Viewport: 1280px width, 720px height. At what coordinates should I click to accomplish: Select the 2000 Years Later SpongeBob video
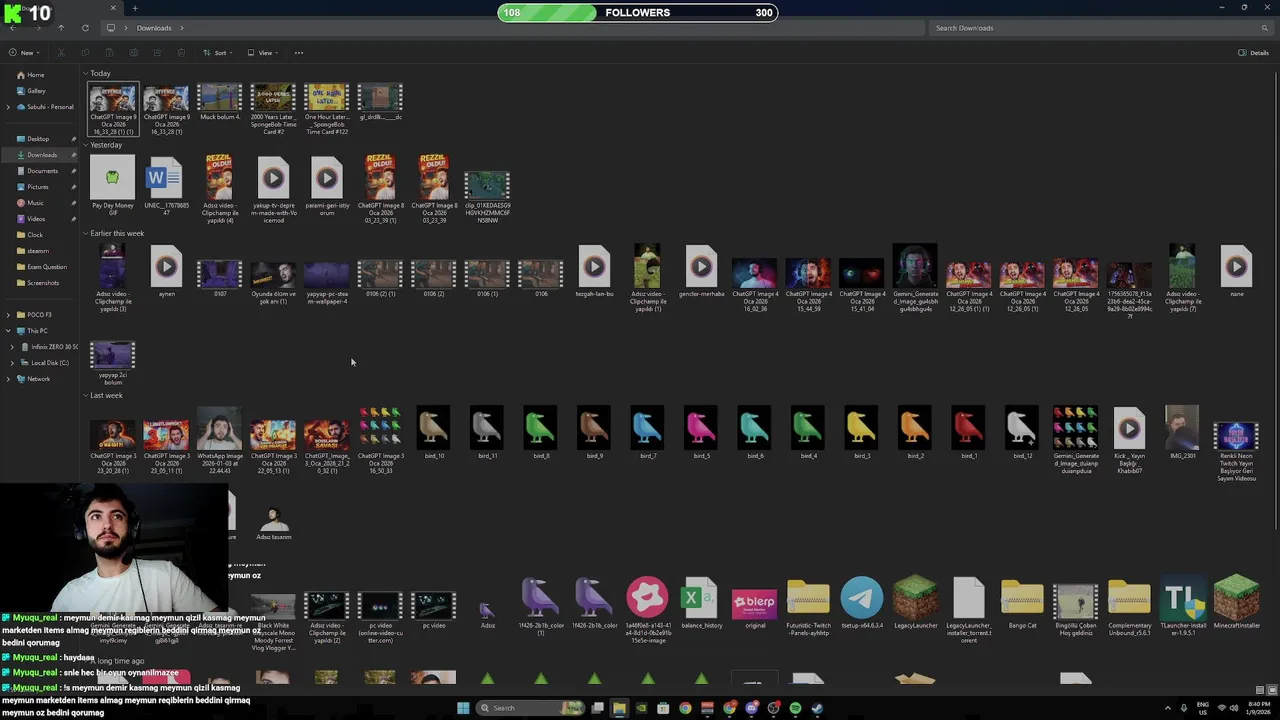tap(273, 109)
